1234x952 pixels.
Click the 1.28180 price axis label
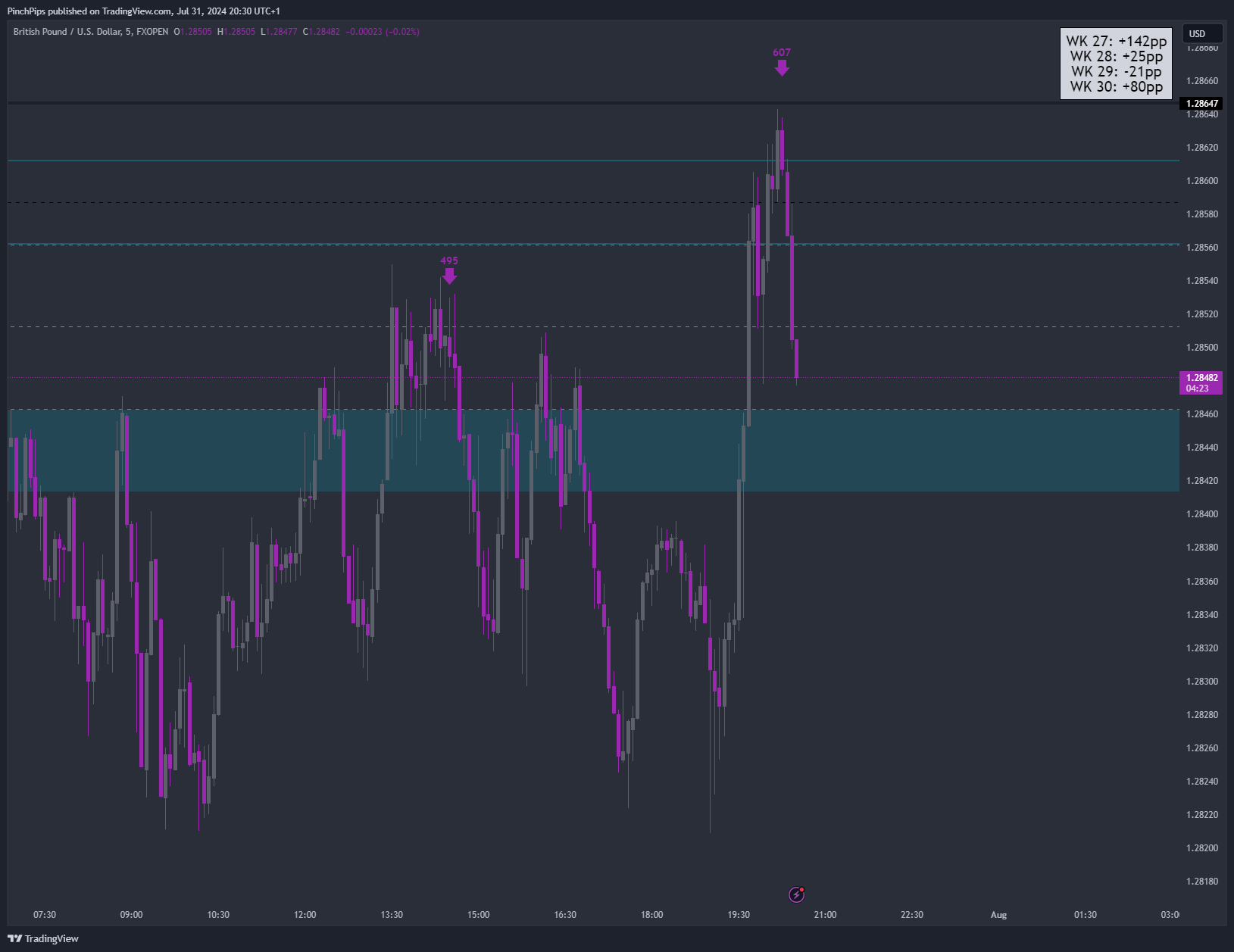(x=1202, y=882)
